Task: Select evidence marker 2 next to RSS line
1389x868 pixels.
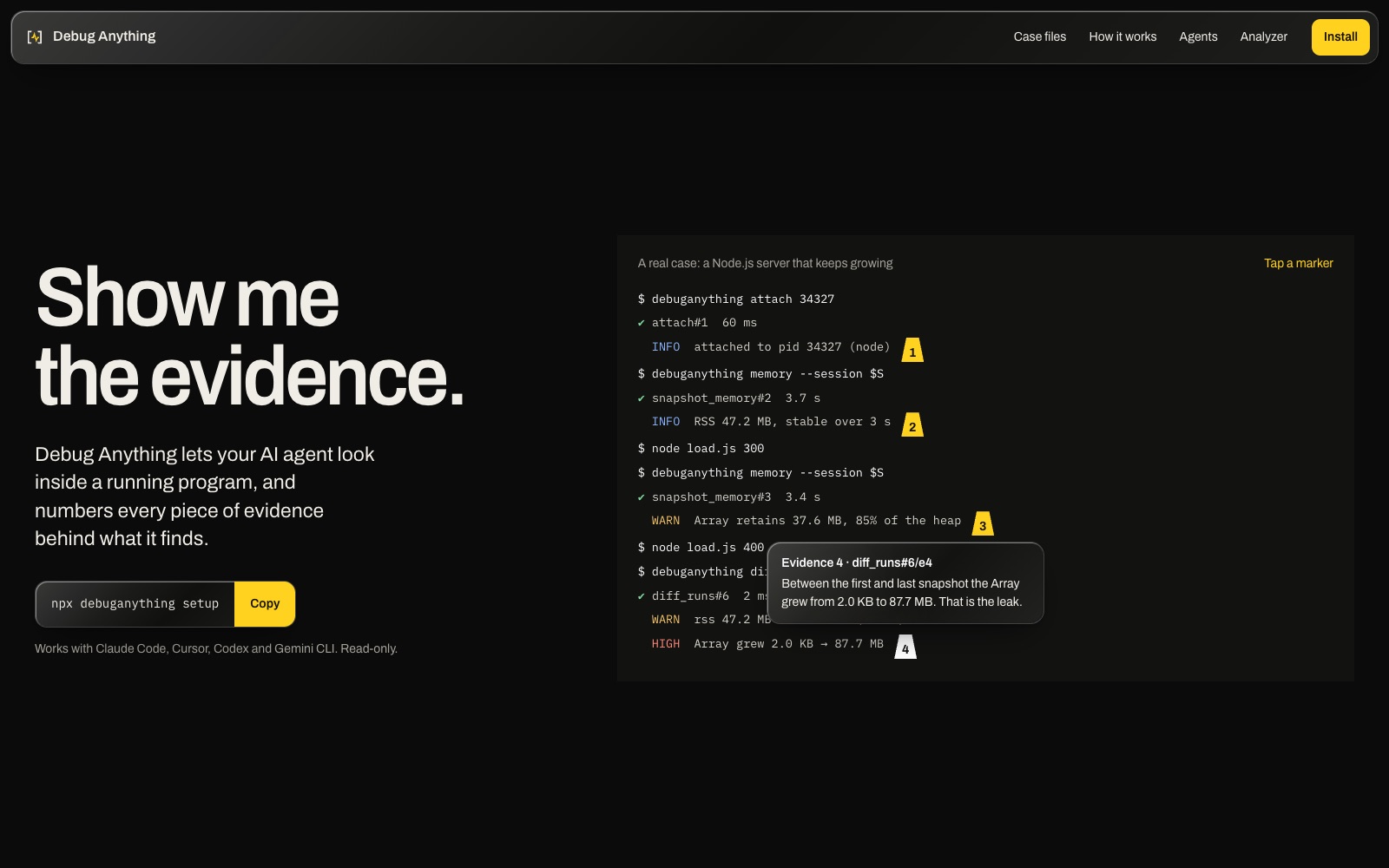Action: coord(912,424)
